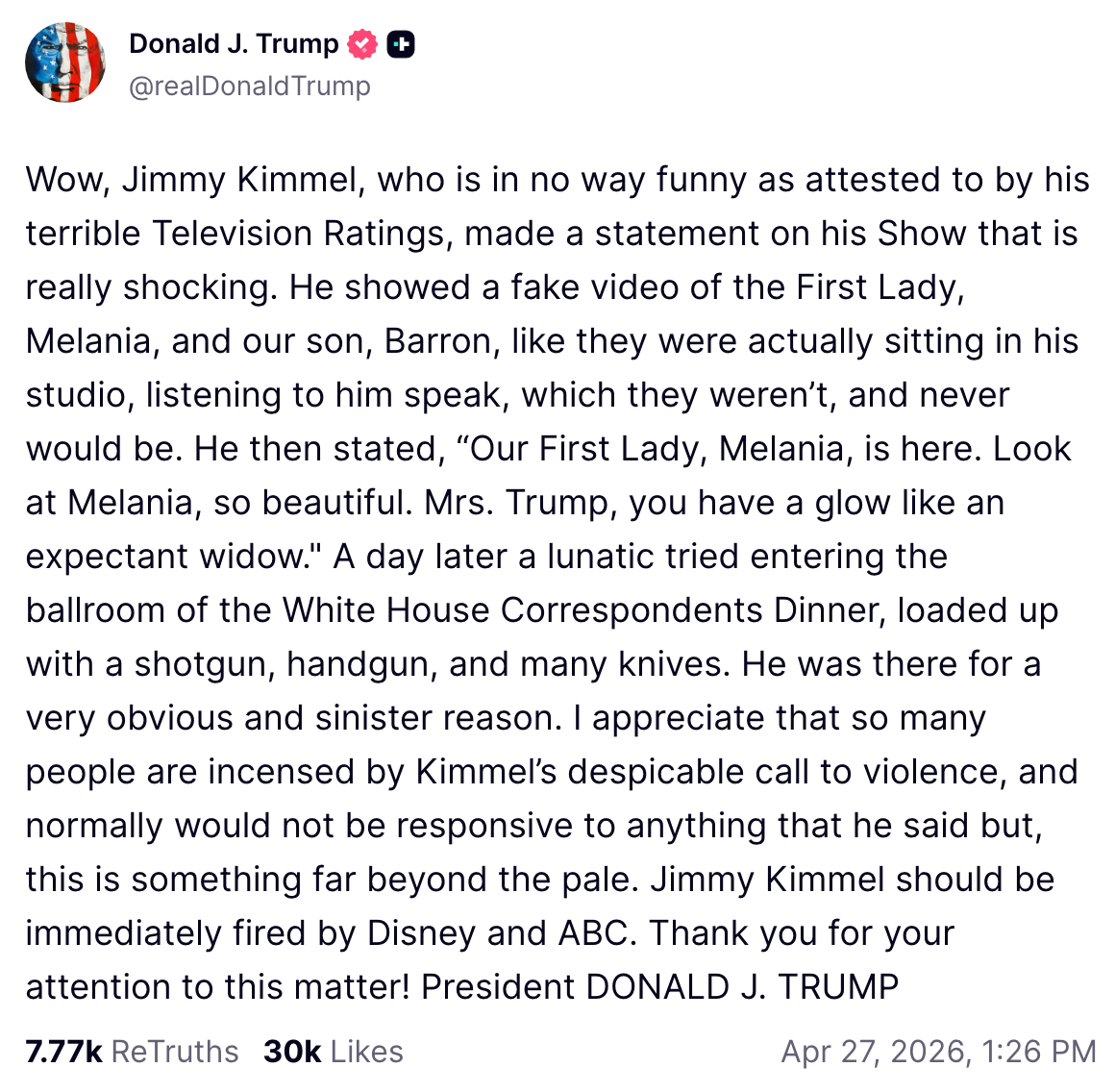The height and width of the screenshot is (1092, 1115).
Task: Click the 30k like count number
Action: (292, 1052)
